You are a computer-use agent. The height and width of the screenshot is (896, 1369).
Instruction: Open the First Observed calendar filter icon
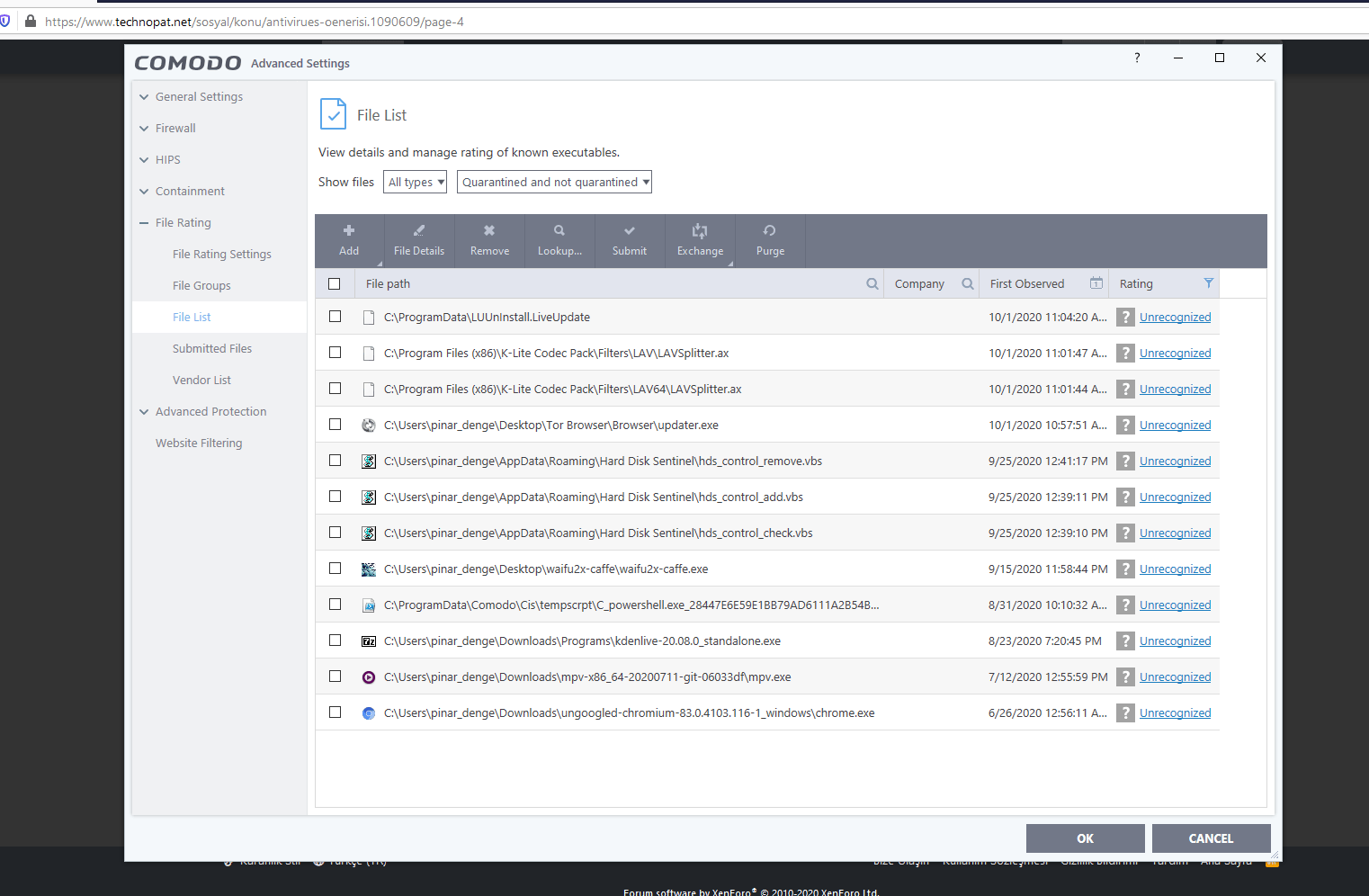coord(1096,283)
